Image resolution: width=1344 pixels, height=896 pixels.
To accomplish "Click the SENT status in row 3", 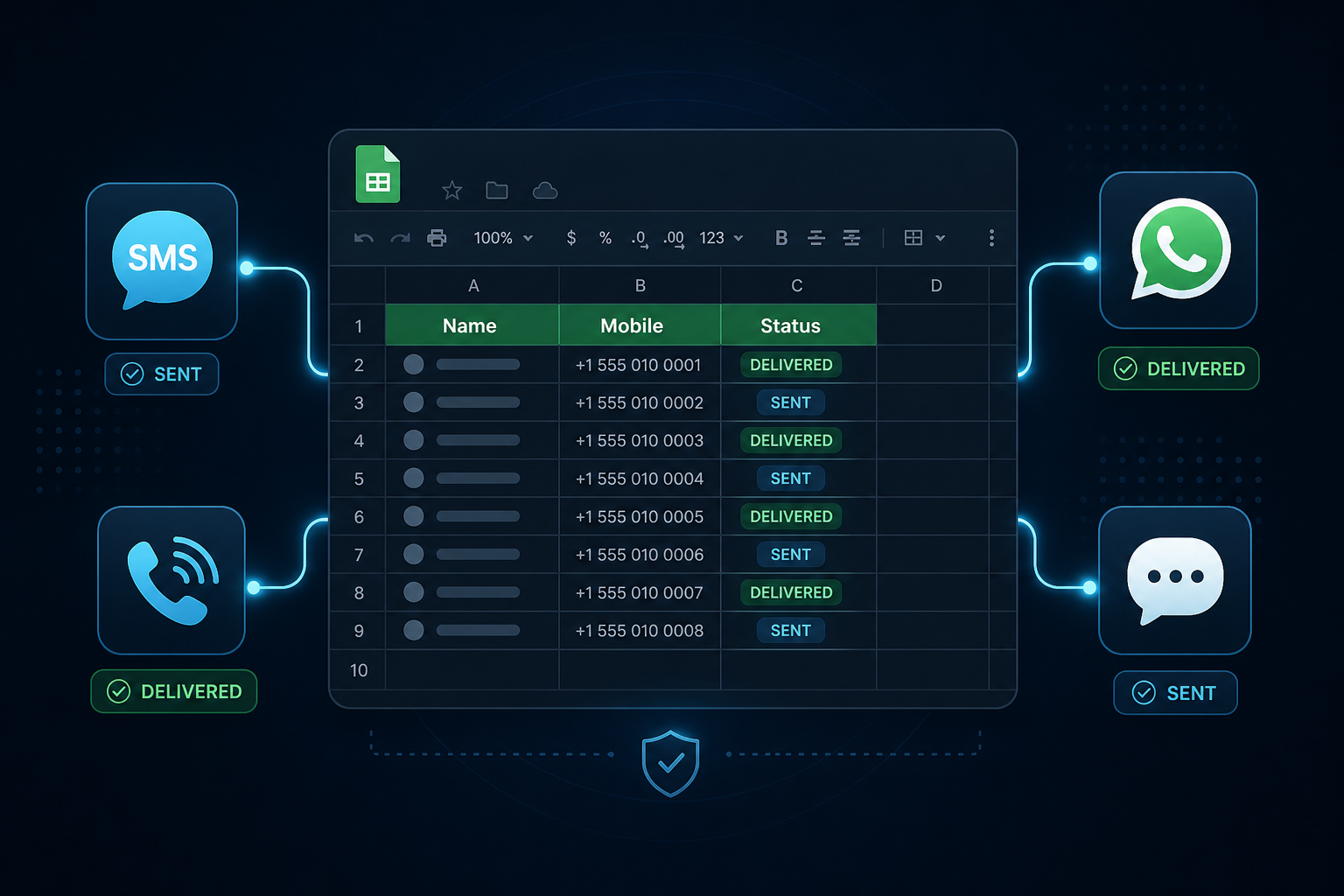I will (x=791, y=402).
